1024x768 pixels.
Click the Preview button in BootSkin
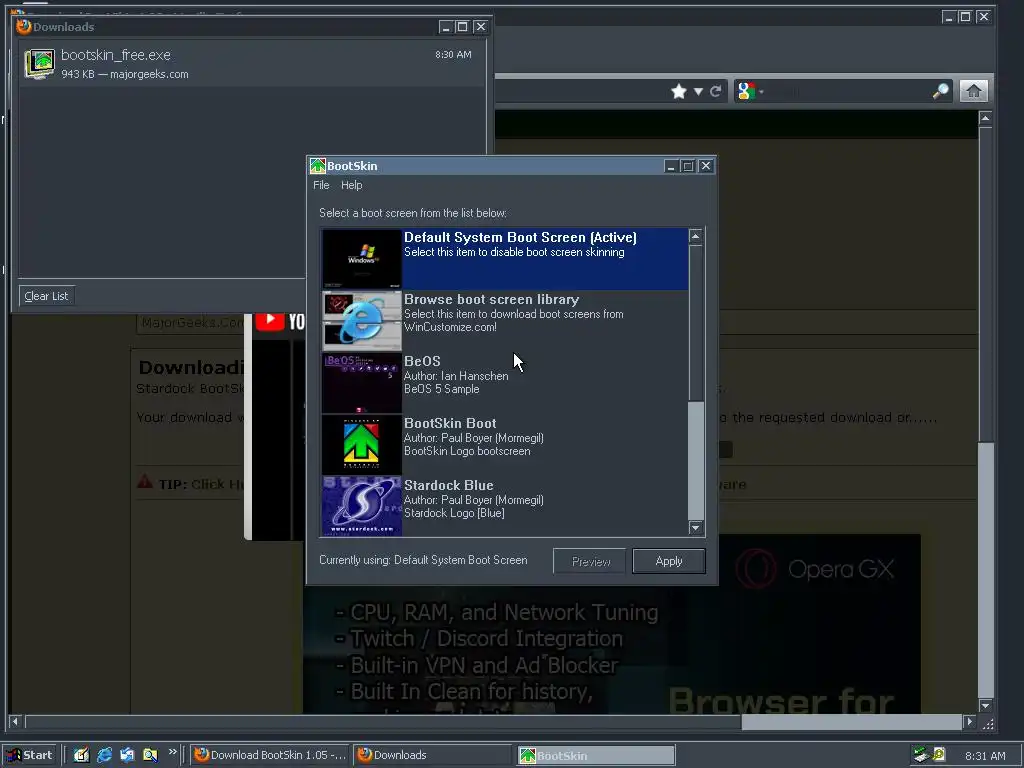(x=590, y=561)
